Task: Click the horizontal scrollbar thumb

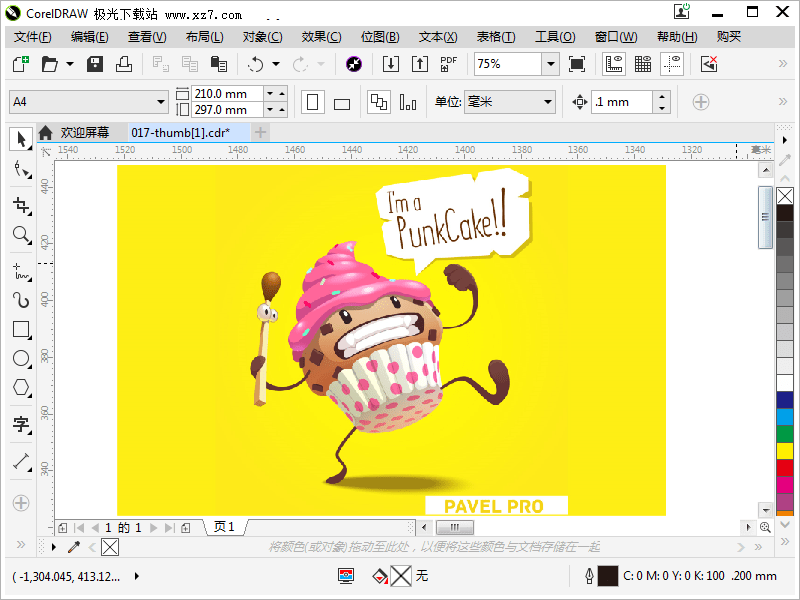Action: pyautogui.click(x=455, y=527)
